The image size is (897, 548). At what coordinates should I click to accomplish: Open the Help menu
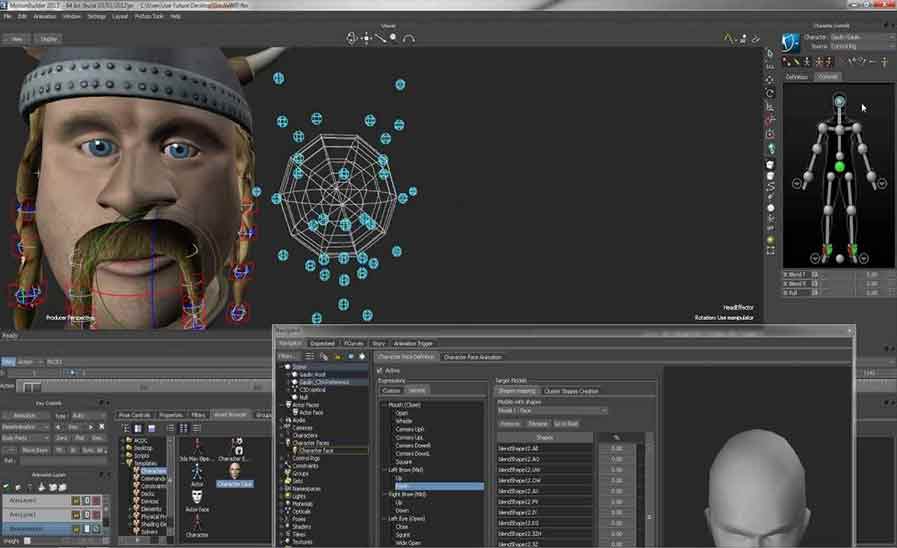175,17
